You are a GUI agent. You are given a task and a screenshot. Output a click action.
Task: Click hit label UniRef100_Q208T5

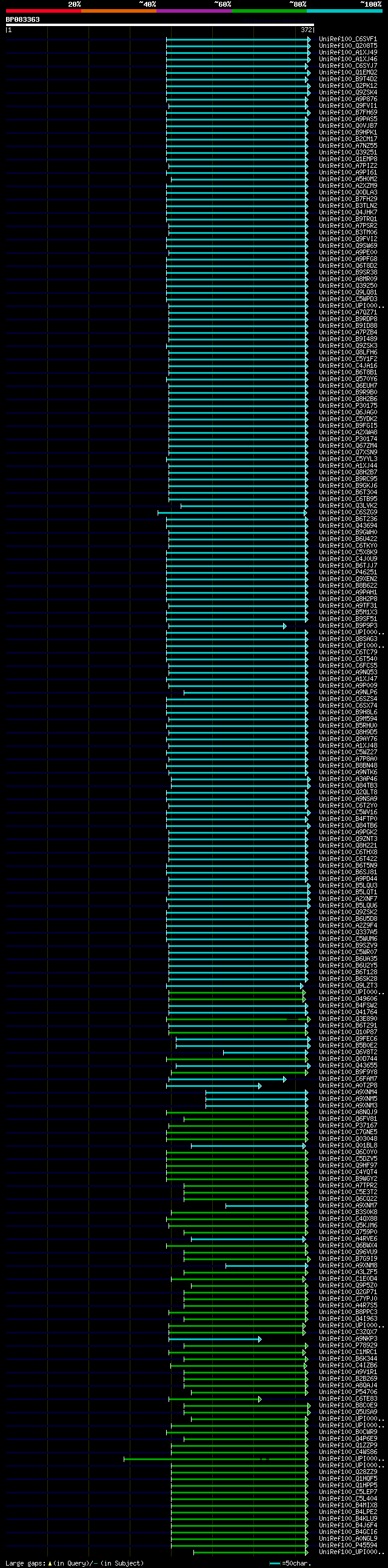coord(348,45)
